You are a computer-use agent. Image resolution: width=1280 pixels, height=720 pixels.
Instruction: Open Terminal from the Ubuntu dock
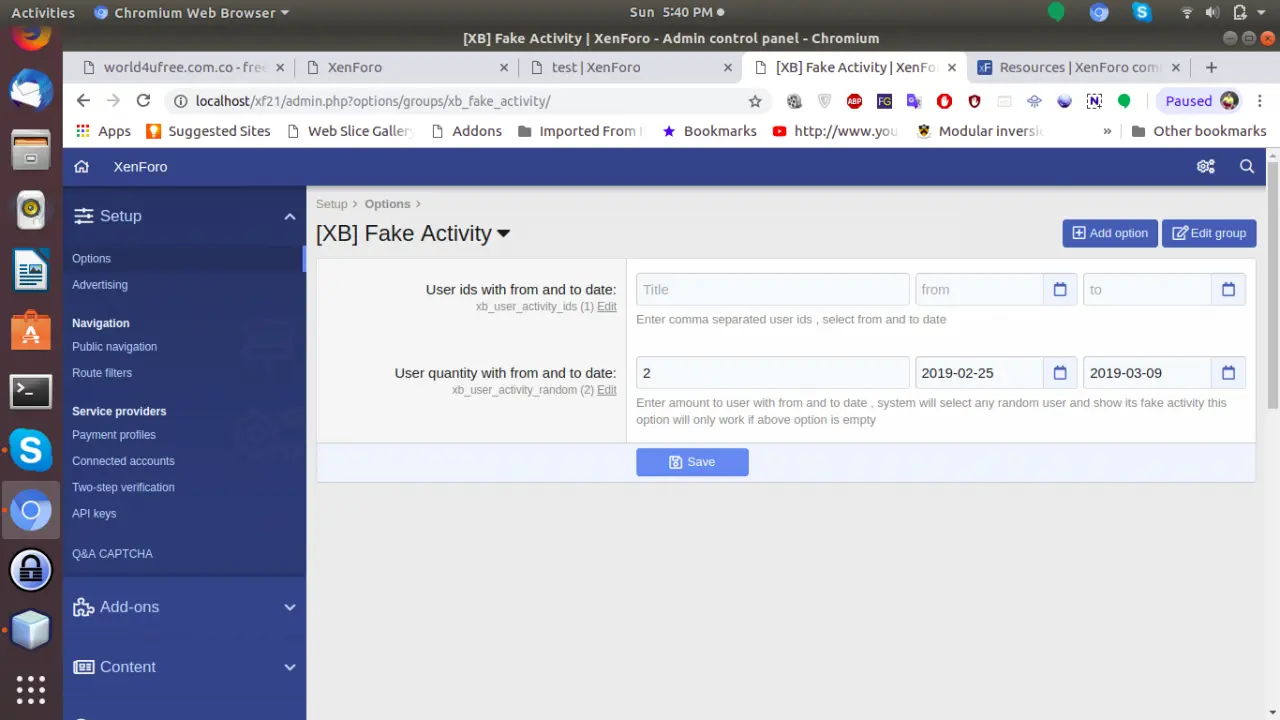tap(31, 391)
